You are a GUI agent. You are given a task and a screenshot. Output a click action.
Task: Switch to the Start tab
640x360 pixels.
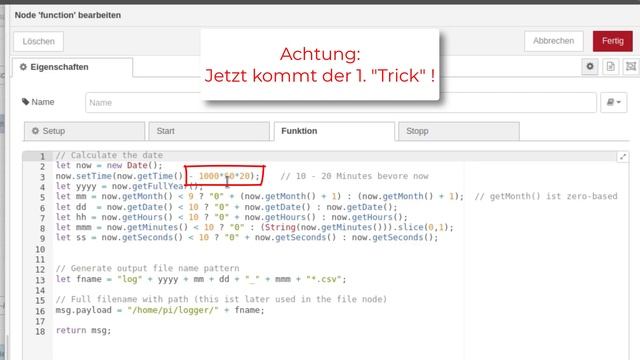coord(209,131)
